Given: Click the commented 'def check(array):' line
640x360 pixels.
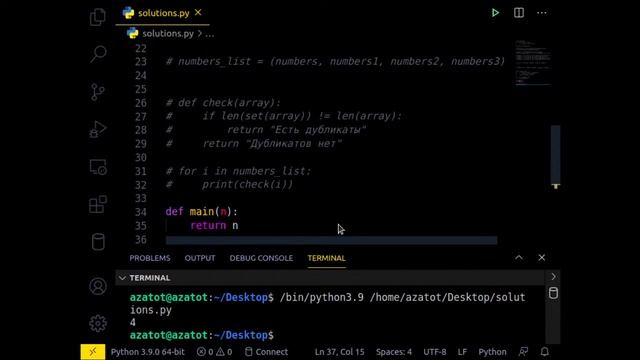Looking at the screenshot, I should 223,102.
